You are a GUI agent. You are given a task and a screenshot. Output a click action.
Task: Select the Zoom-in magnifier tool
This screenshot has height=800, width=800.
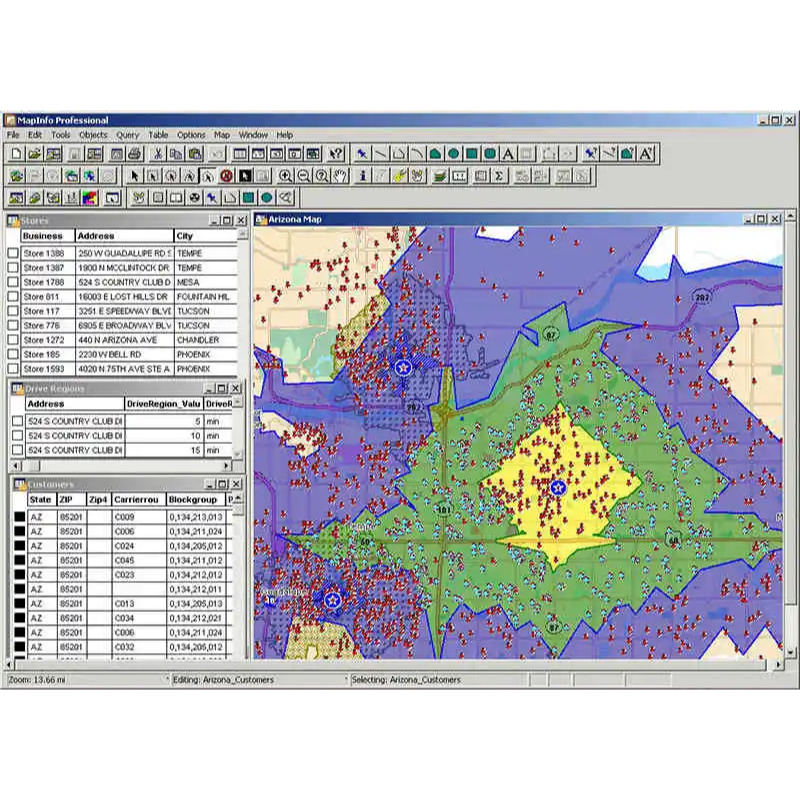point(285,176)
